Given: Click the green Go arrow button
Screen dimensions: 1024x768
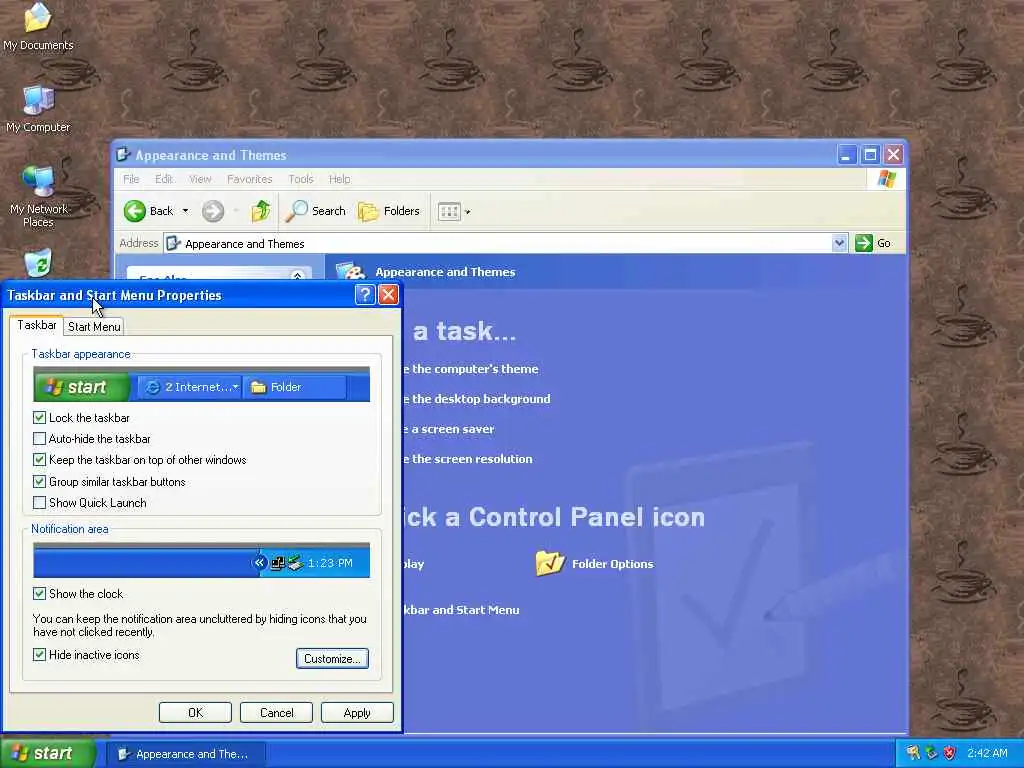Looking at the screenshot, I should click(x=863, y=243).
